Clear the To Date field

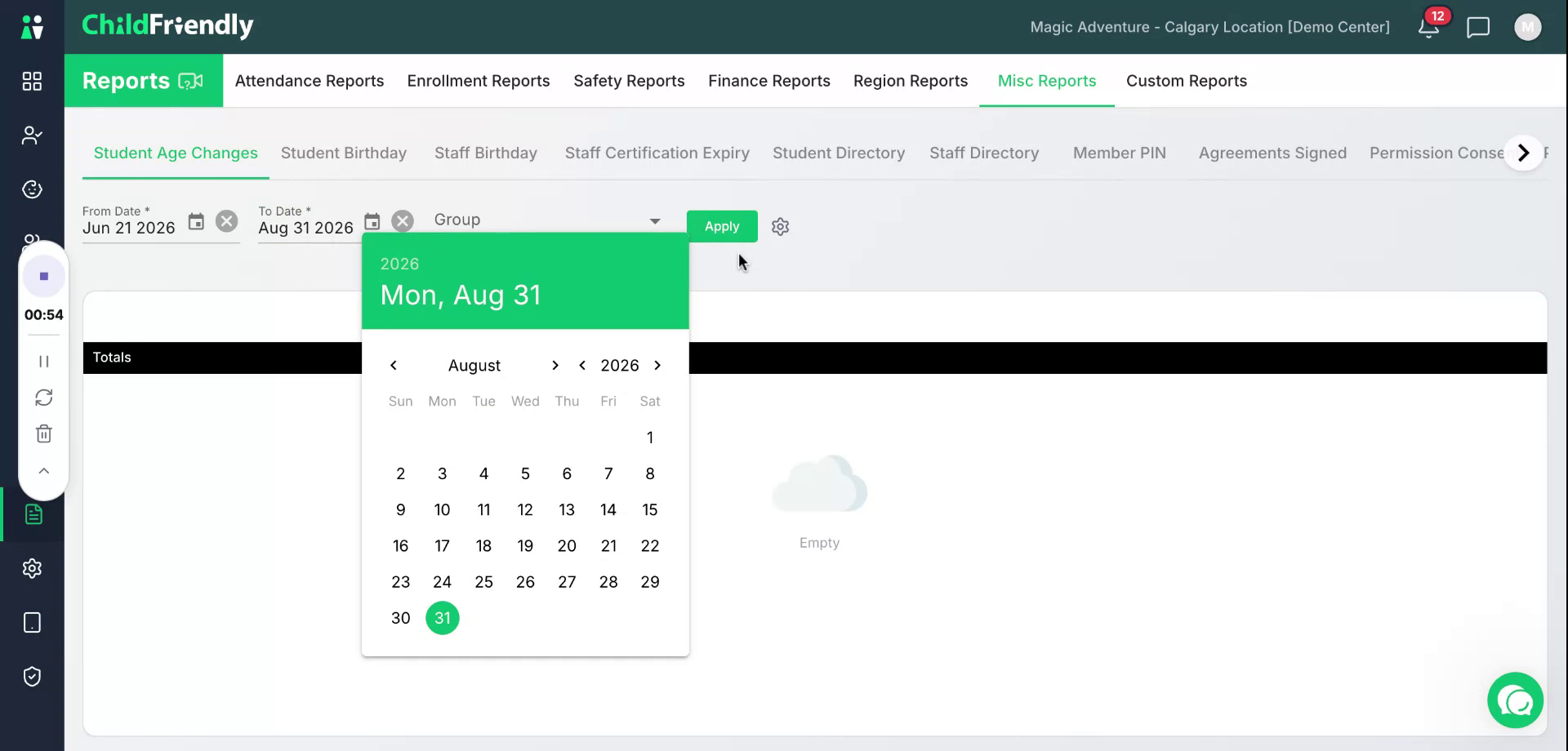tap(402, 221)
